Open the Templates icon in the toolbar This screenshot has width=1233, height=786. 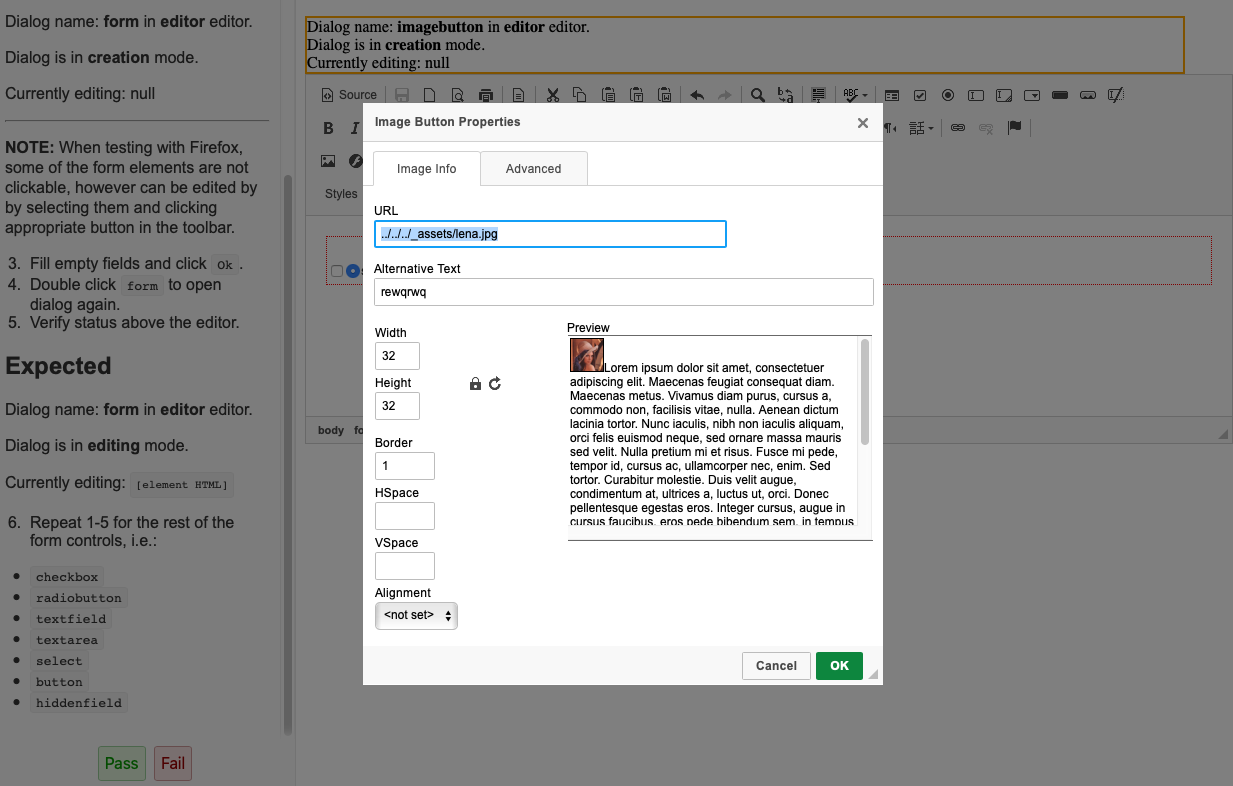pyautogui.click(x=518, y=95)
